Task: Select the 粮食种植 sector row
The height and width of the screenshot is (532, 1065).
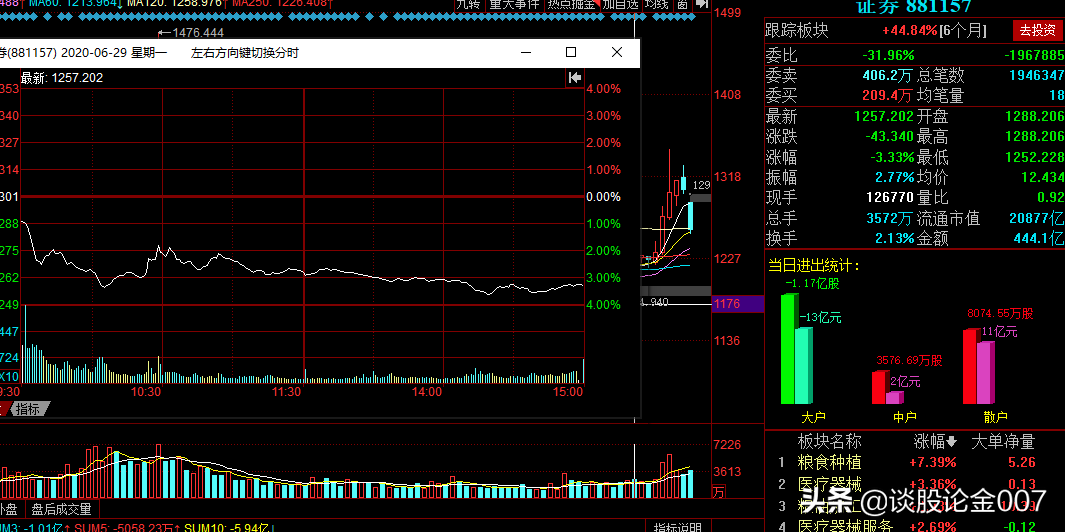Action: click(829, 463)
